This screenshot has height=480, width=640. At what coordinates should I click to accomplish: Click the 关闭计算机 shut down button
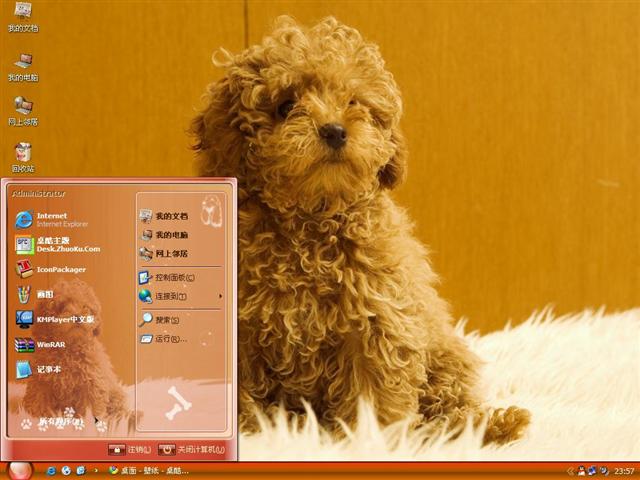click(x=191, y=450)
